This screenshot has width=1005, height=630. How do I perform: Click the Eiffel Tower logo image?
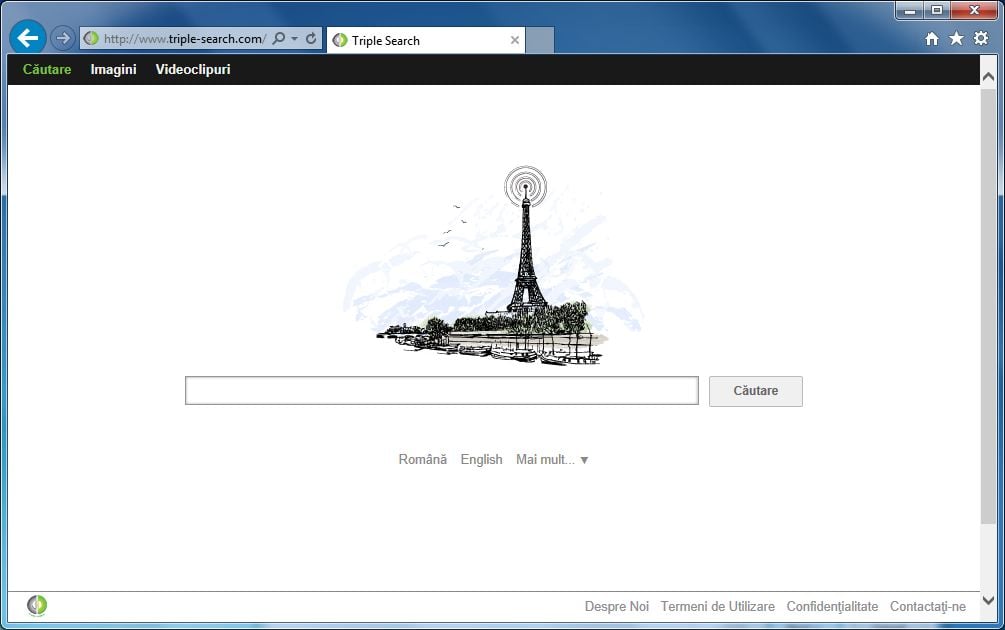pos(493,265)
